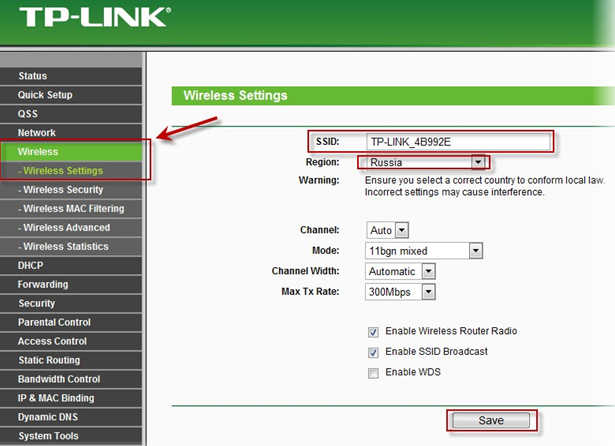The height and width of the screenshot is (446, 615).
Task: Open Parental Control
Action: (71, 322)
